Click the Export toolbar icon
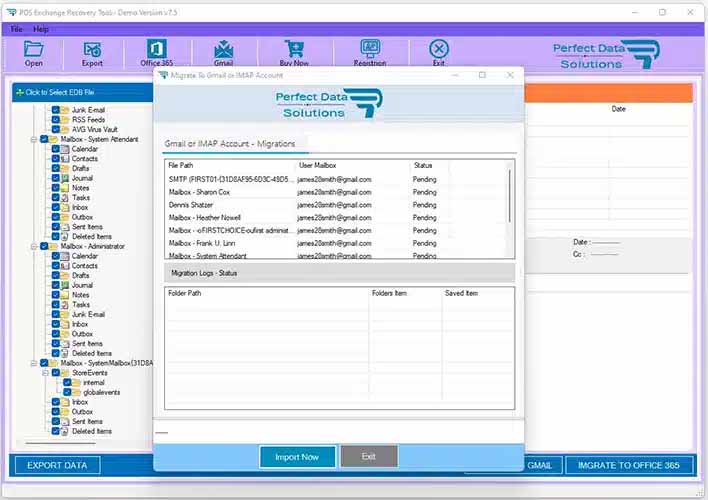Viewport: 708px width, 500px height. tap(92, 53)
